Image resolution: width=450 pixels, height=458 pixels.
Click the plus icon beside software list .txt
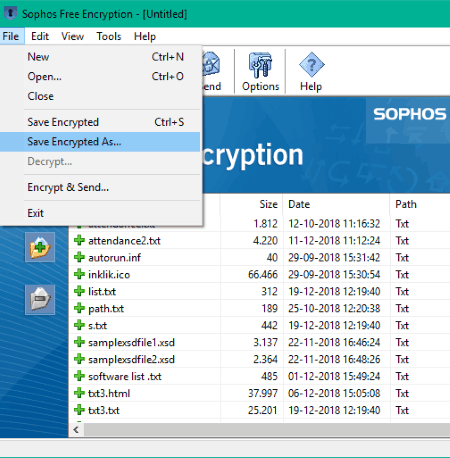coord(79,376)
